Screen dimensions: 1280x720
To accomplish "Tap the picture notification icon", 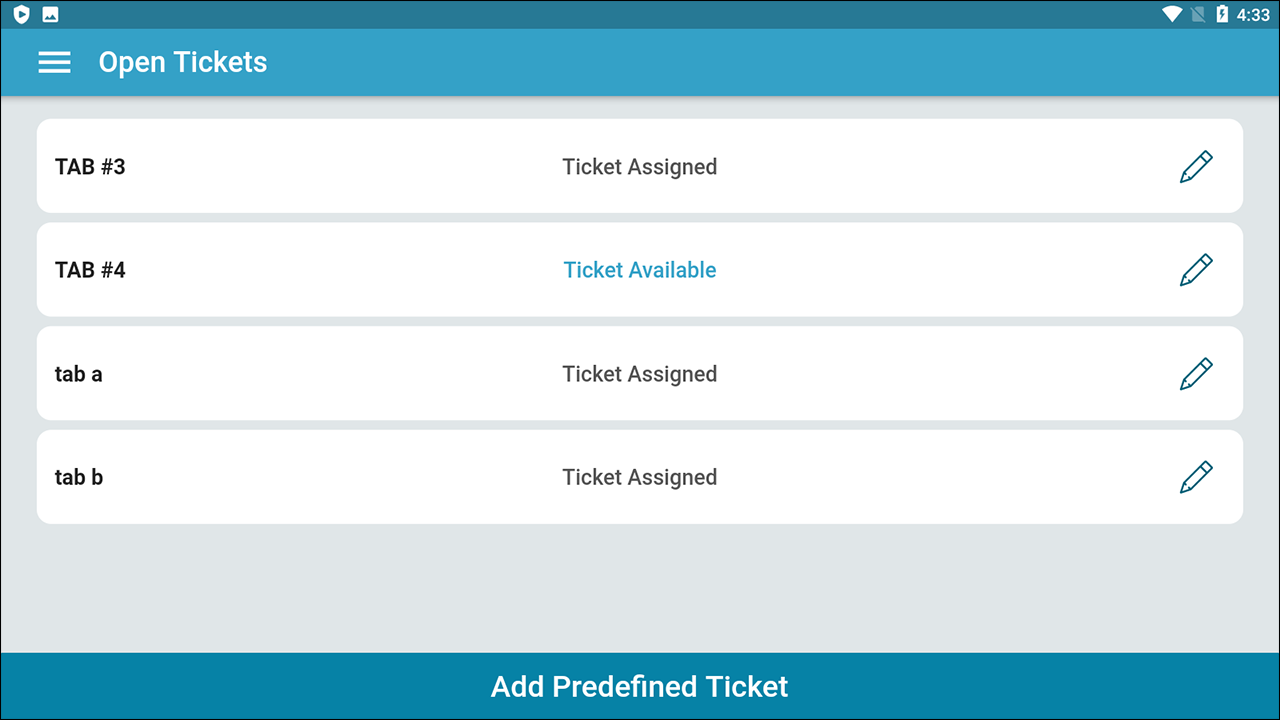I will pyautogui.click(x=50, y=14).
